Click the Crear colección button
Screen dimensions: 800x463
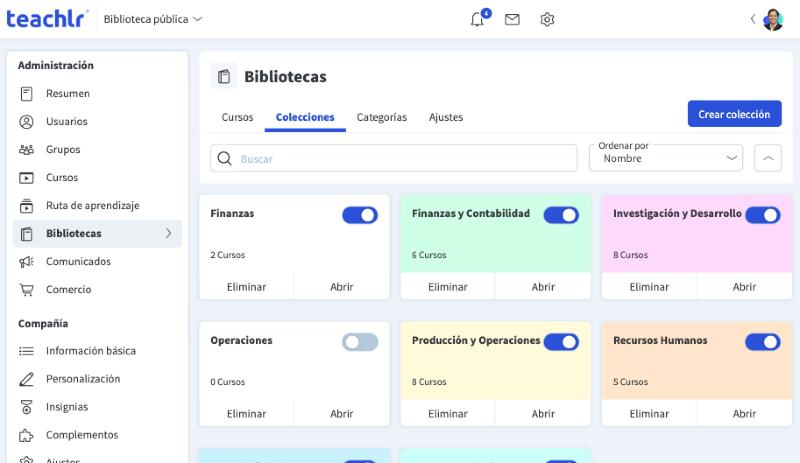(x=734, y=114)
